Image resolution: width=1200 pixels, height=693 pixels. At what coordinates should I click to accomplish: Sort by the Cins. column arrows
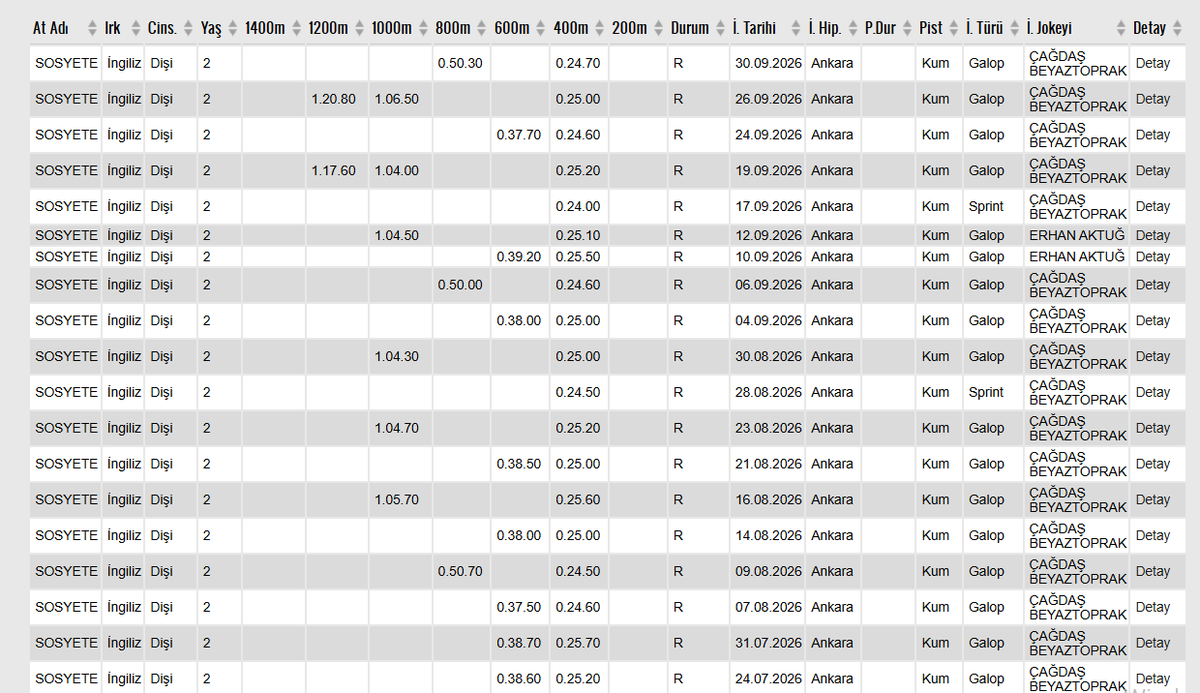pyautogui.click(x=188, y=28)
